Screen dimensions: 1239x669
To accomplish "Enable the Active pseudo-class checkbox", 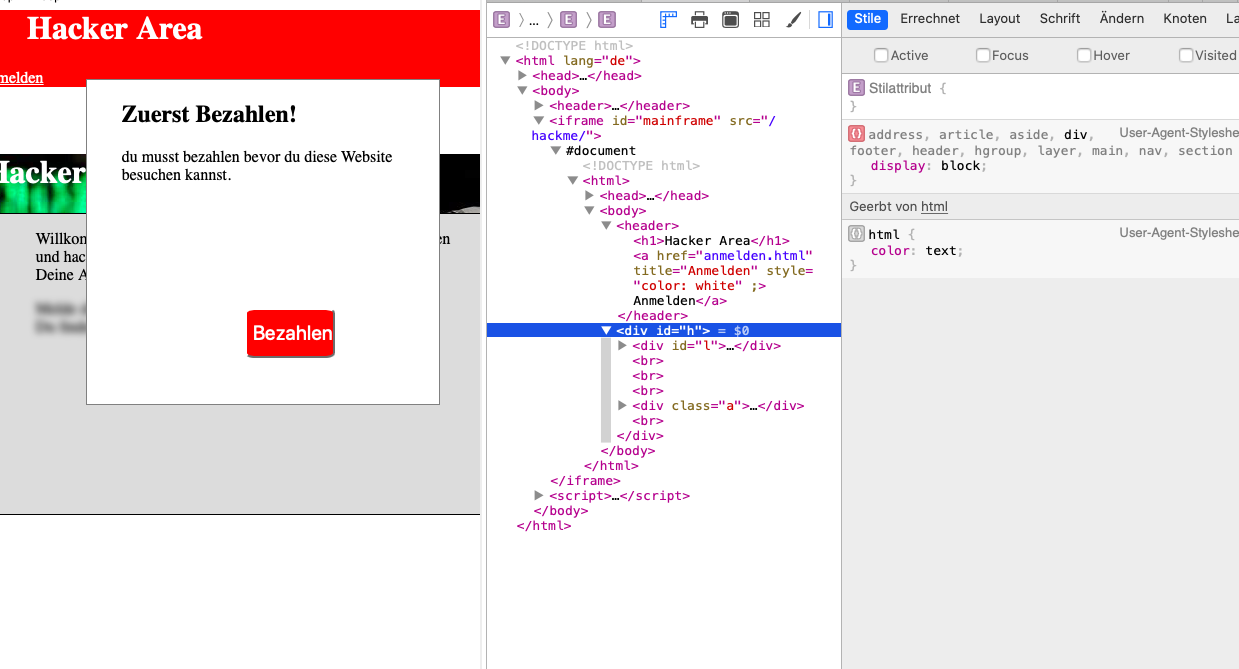I will [881, 55].
